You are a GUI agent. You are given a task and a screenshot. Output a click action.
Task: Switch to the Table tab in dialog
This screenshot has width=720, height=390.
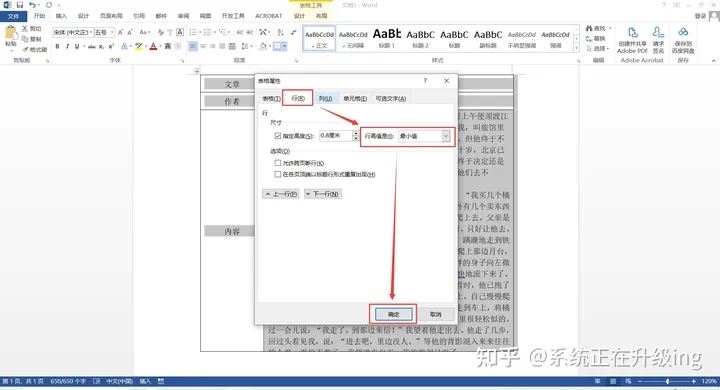[271, 99]
